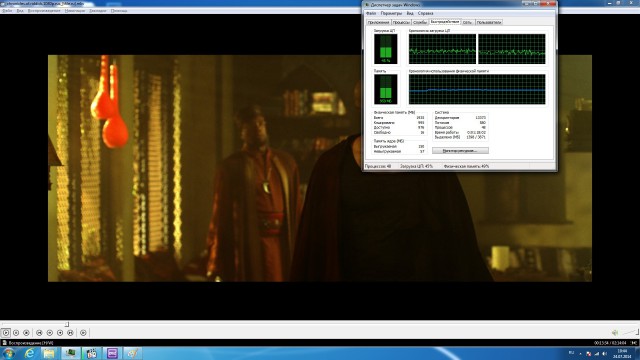Image resolution: width=640 pixels, height=360 pixels.
Task: Skip to next item in player controls
Action: click(x=70, y=333)
